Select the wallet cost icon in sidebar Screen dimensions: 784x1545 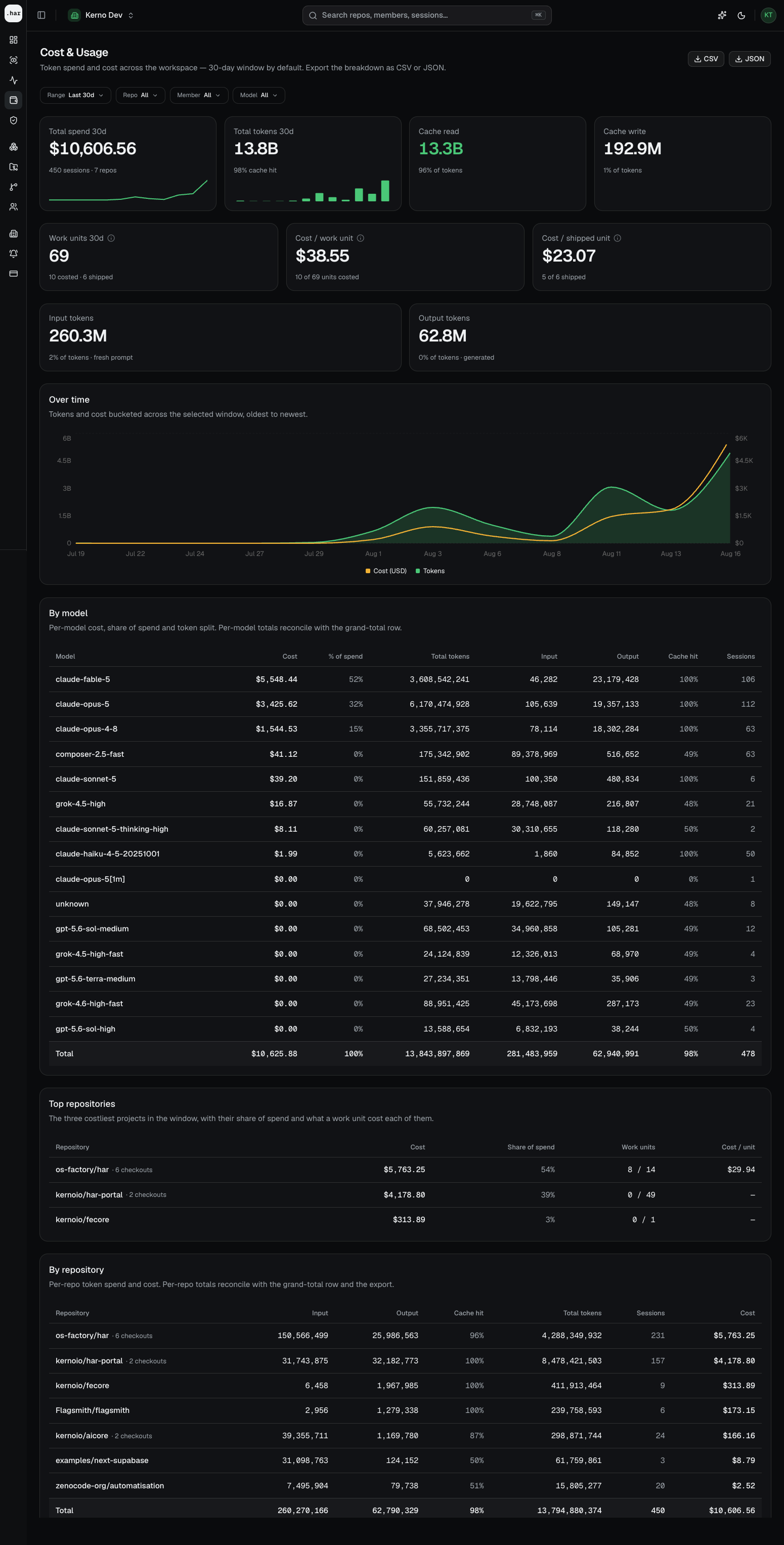tap(13, 100)
